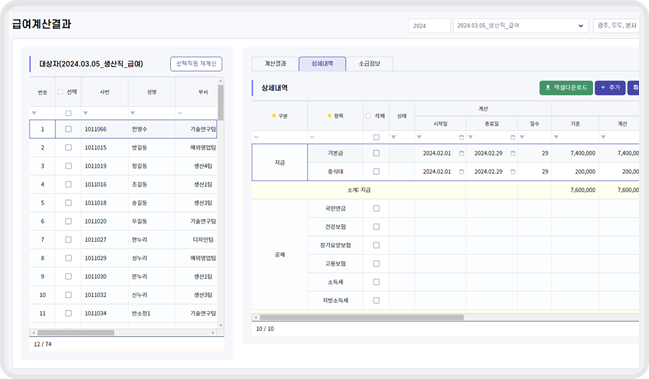Viewport: 649px width, 379px height.
Task: Check the box for employee 1011015
Action: 68,147
